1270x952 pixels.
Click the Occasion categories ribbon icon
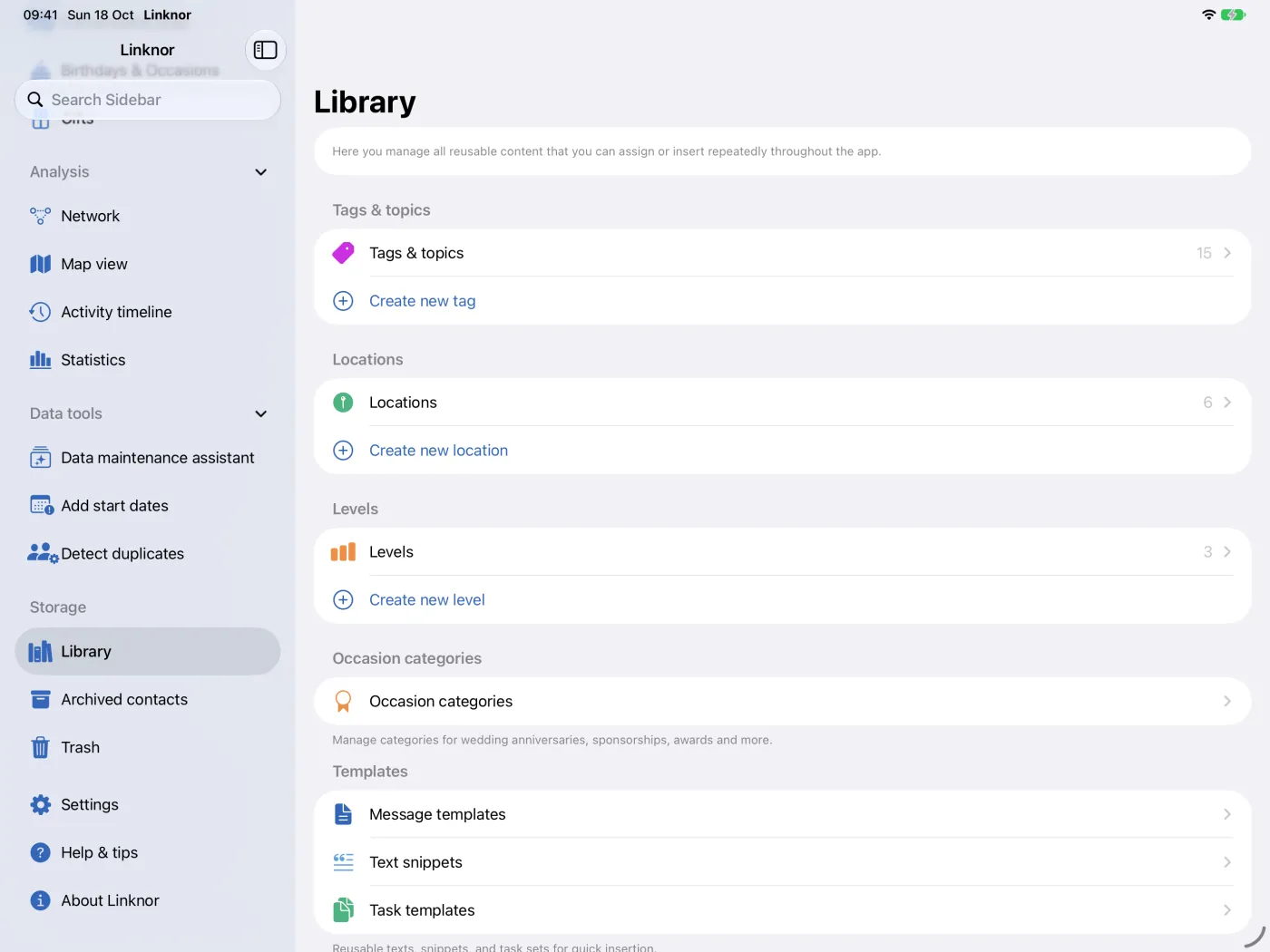click(x=343, y=701)
